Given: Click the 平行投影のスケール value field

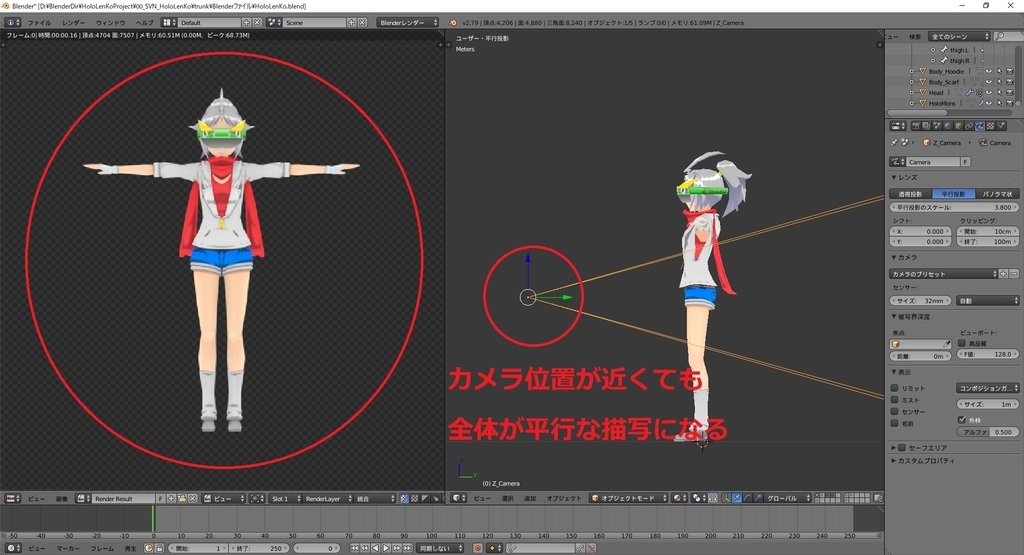Looking at the screenshot, I should (x=954, y=207).
